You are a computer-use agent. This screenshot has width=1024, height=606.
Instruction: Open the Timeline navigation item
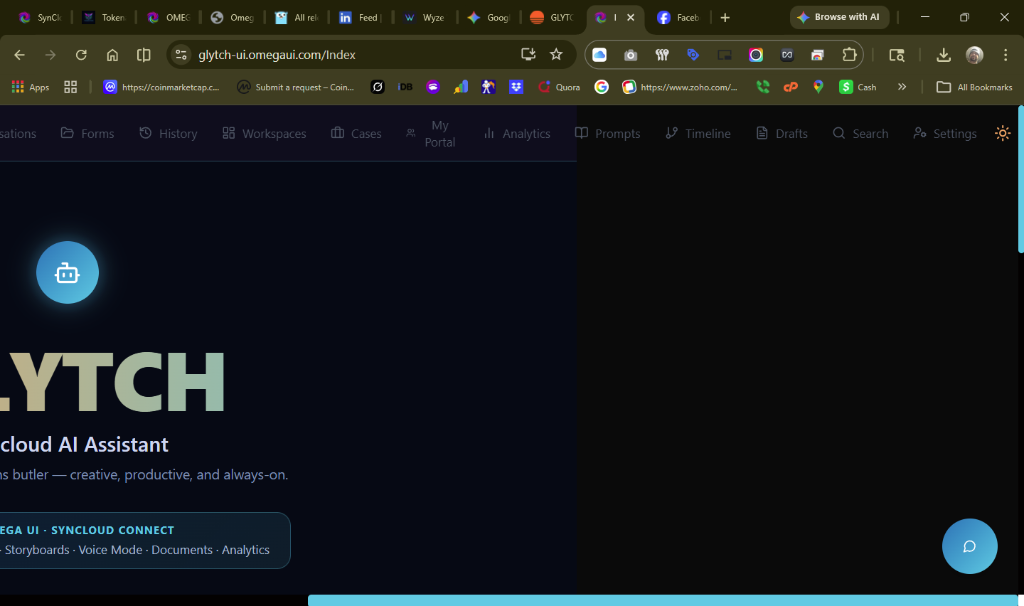[x=697, y=133]
